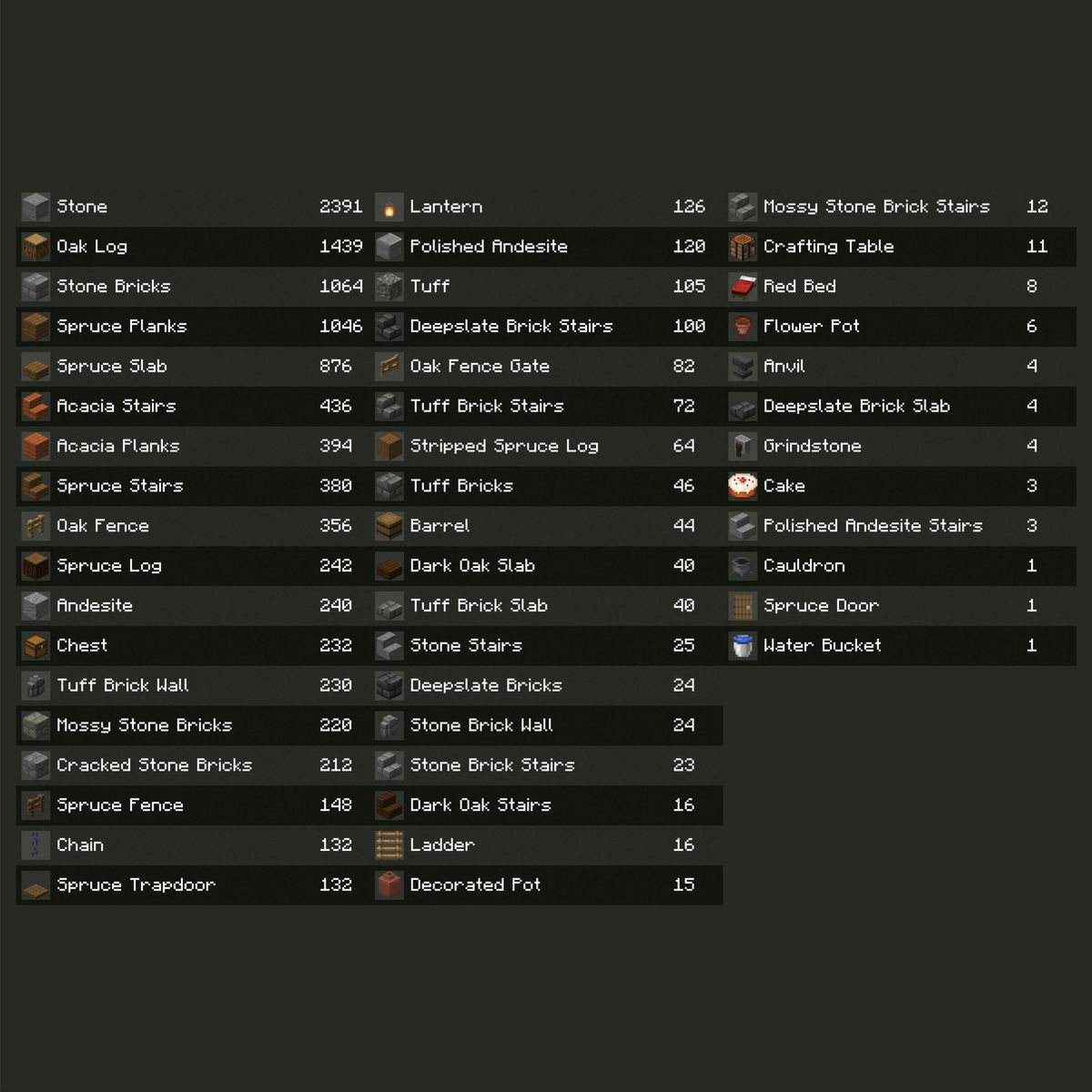Click the Flower Pot icon
1092x1092 pixels.
tap(743, 327)
